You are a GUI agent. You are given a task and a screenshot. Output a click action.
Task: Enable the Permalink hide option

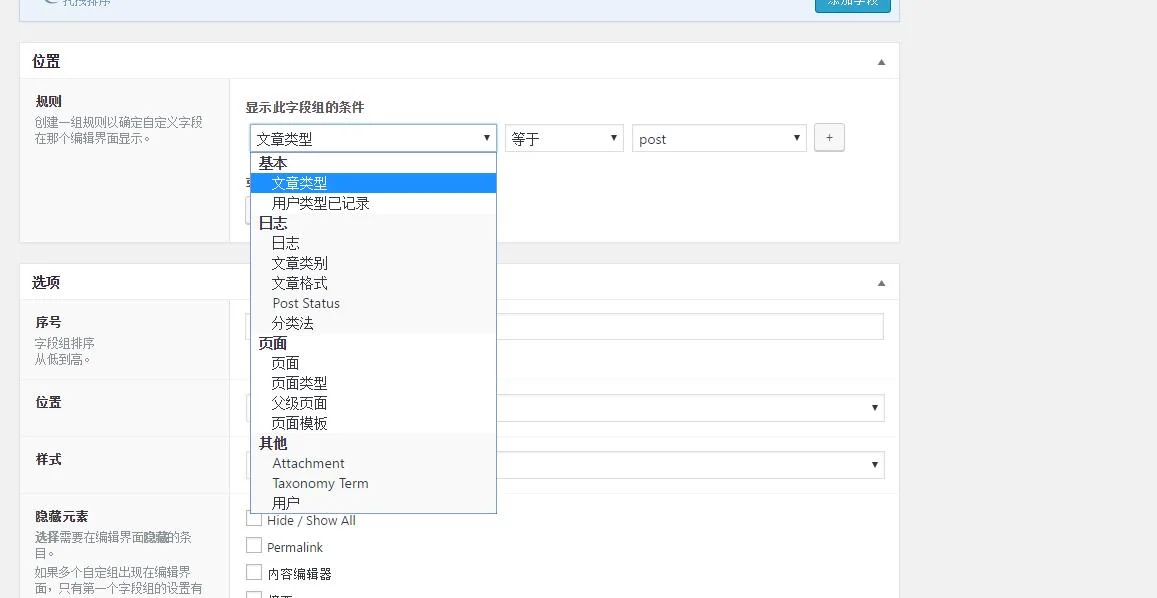coord(253,546)
